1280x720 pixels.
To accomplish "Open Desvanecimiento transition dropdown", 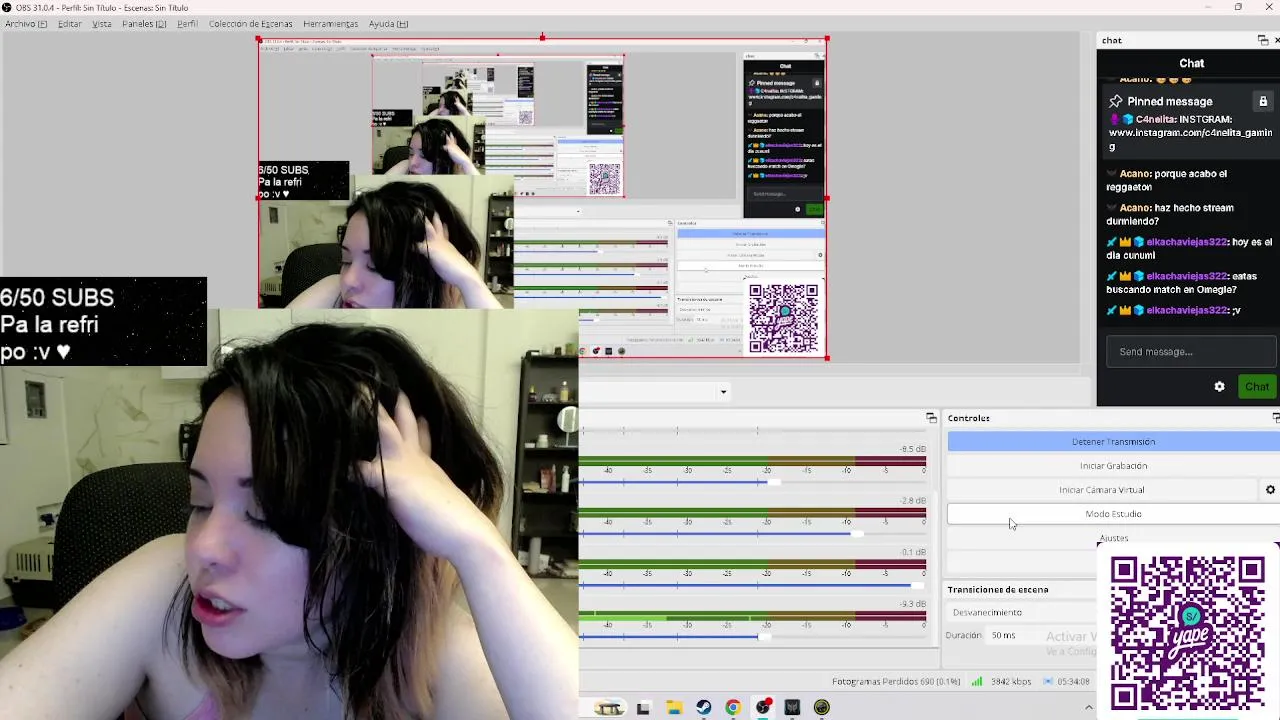I will coord(1020,612).
